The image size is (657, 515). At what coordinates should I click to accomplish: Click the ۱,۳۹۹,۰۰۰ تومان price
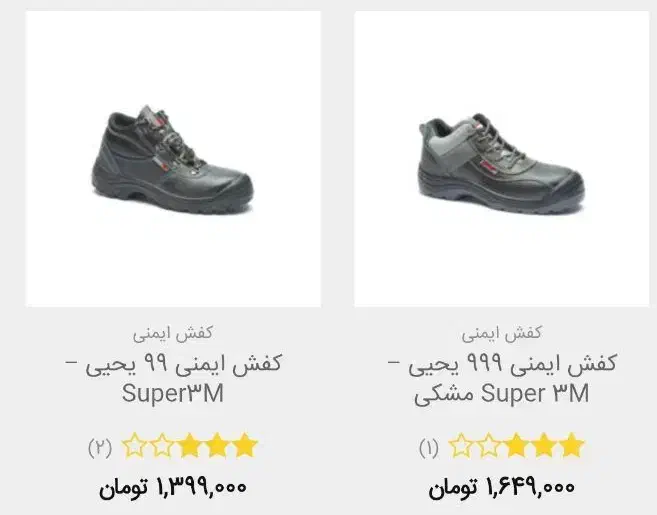point(173,487)
